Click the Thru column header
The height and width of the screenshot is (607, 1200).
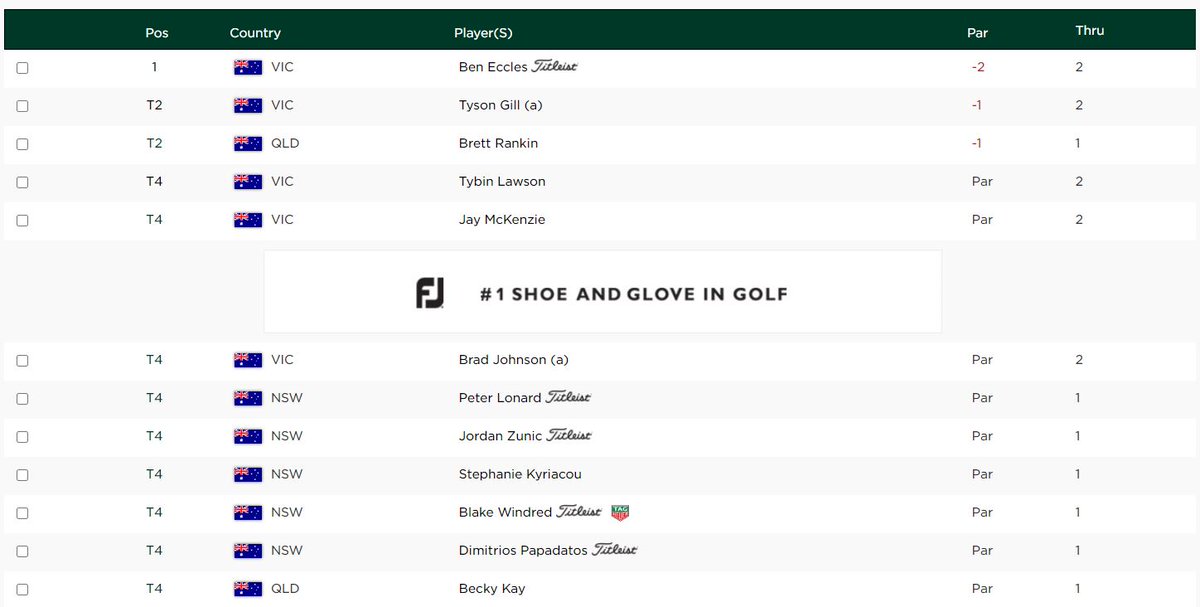(1089, 30)
